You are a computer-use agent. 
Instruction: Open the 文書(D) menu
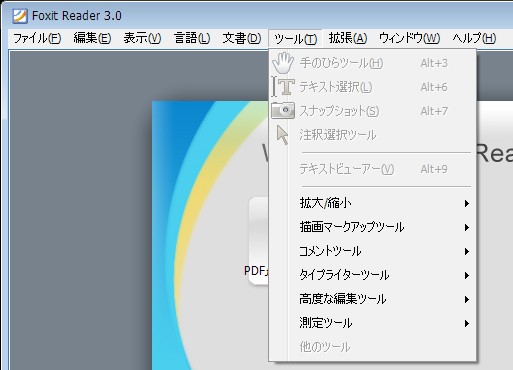click(242, 38)
